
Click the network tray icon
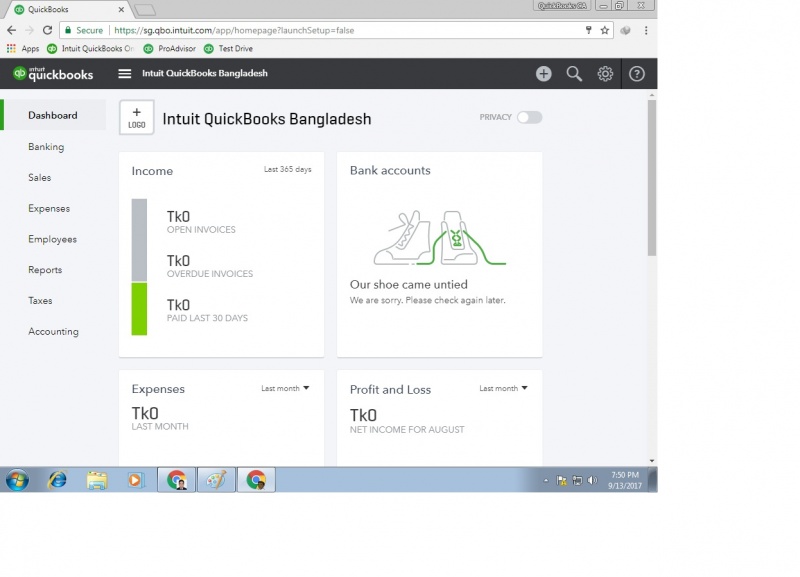click(x=577, y=480)
